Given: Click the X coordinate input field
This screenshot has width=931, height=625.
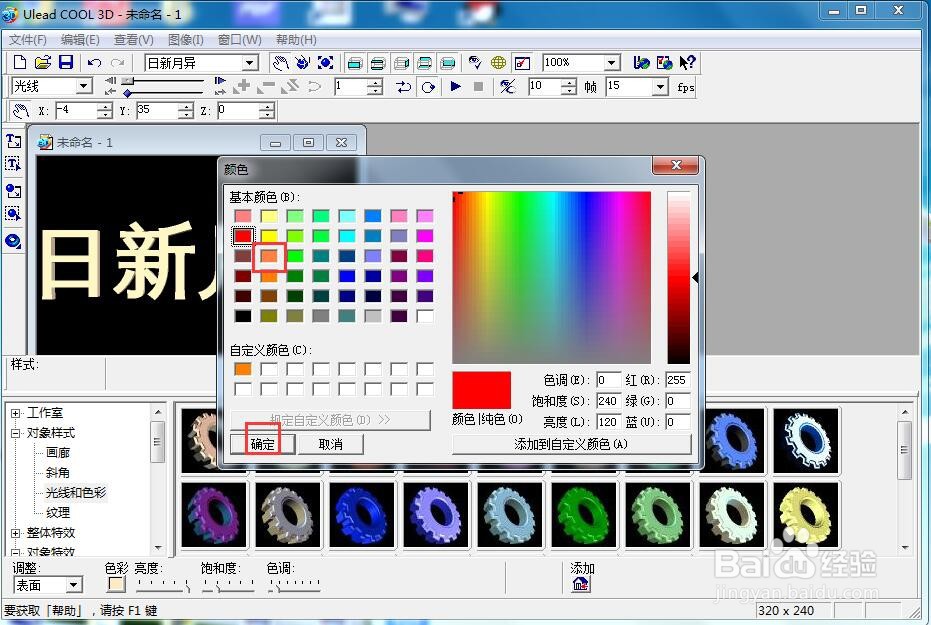Looking at the screenshot, I should (x=77, y=110).
